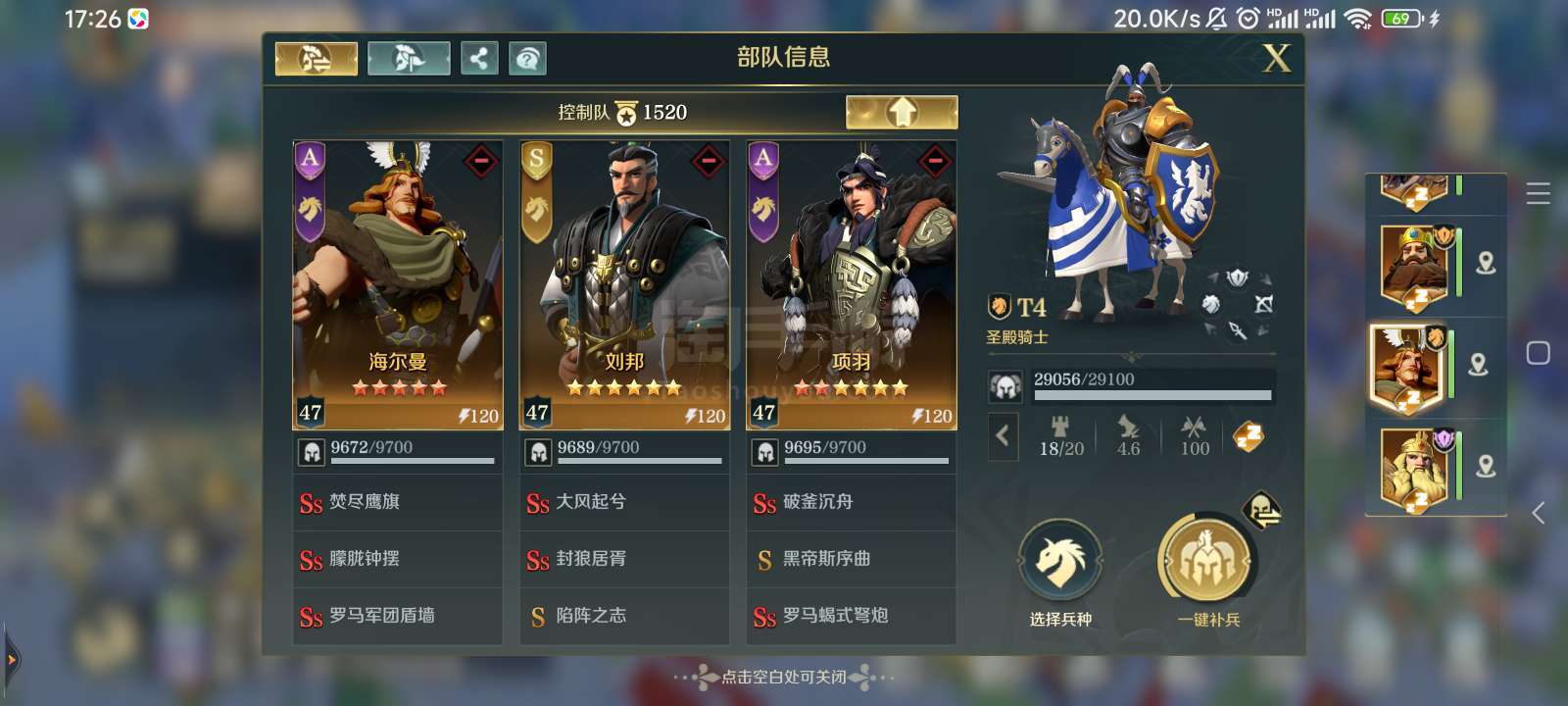Click the swap troops icon above 一键补兵
1568x706 pixels.
pos(1262,509)
